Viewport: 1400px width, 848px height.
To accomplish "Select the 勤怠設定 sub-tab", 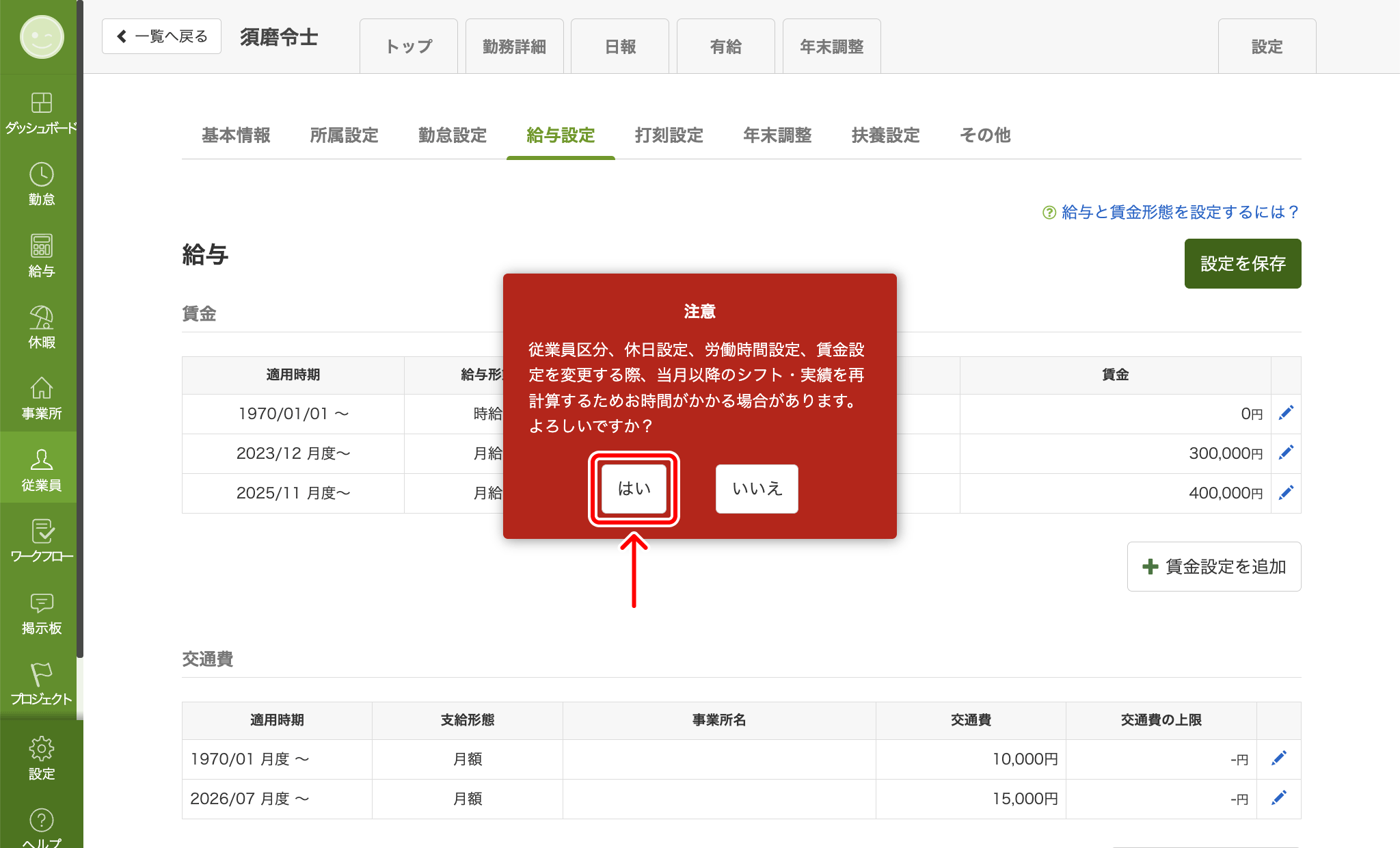I will [x=453, y=135].
